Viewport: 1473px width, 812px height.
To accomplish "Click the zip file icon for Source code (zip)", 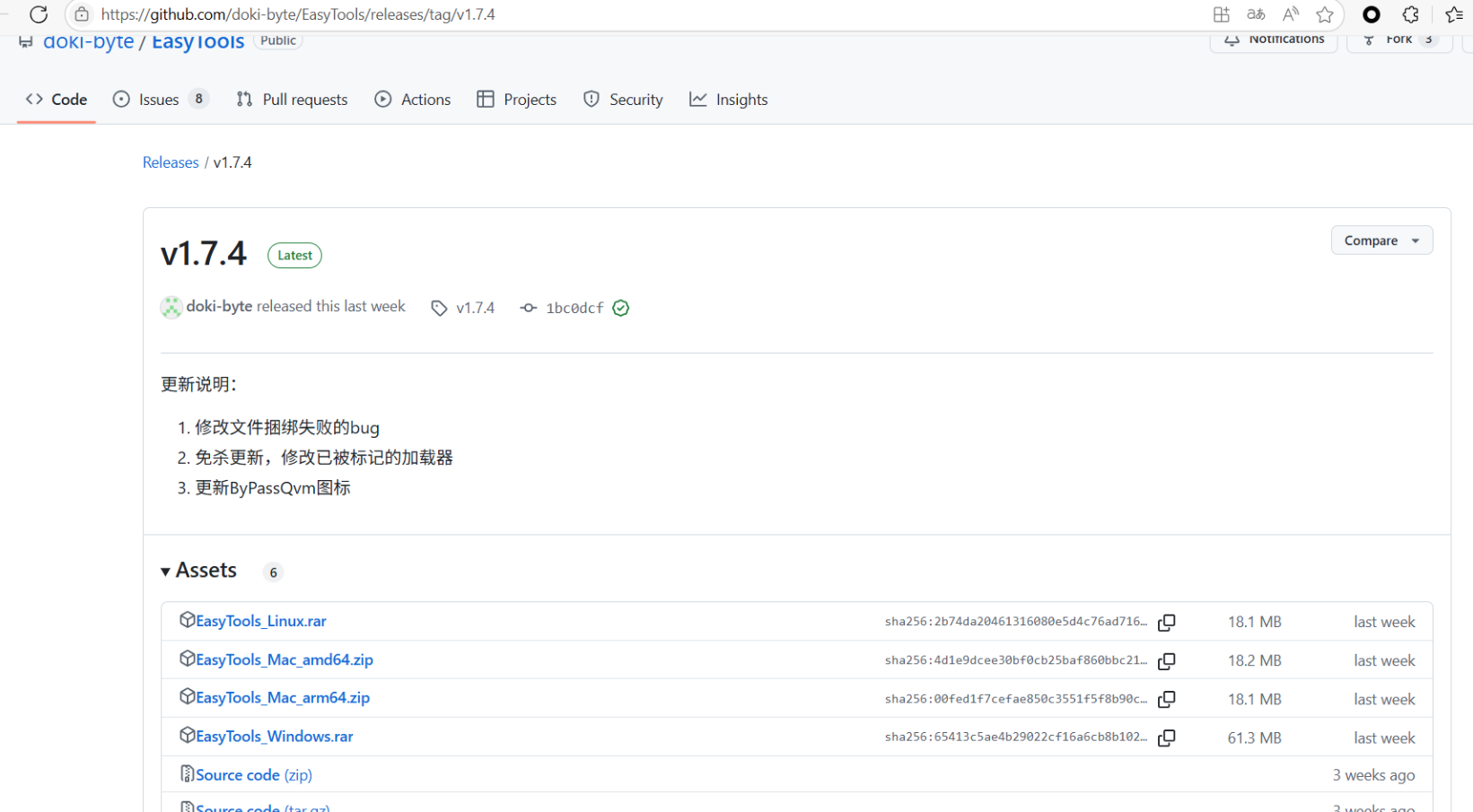I will 187,773.
